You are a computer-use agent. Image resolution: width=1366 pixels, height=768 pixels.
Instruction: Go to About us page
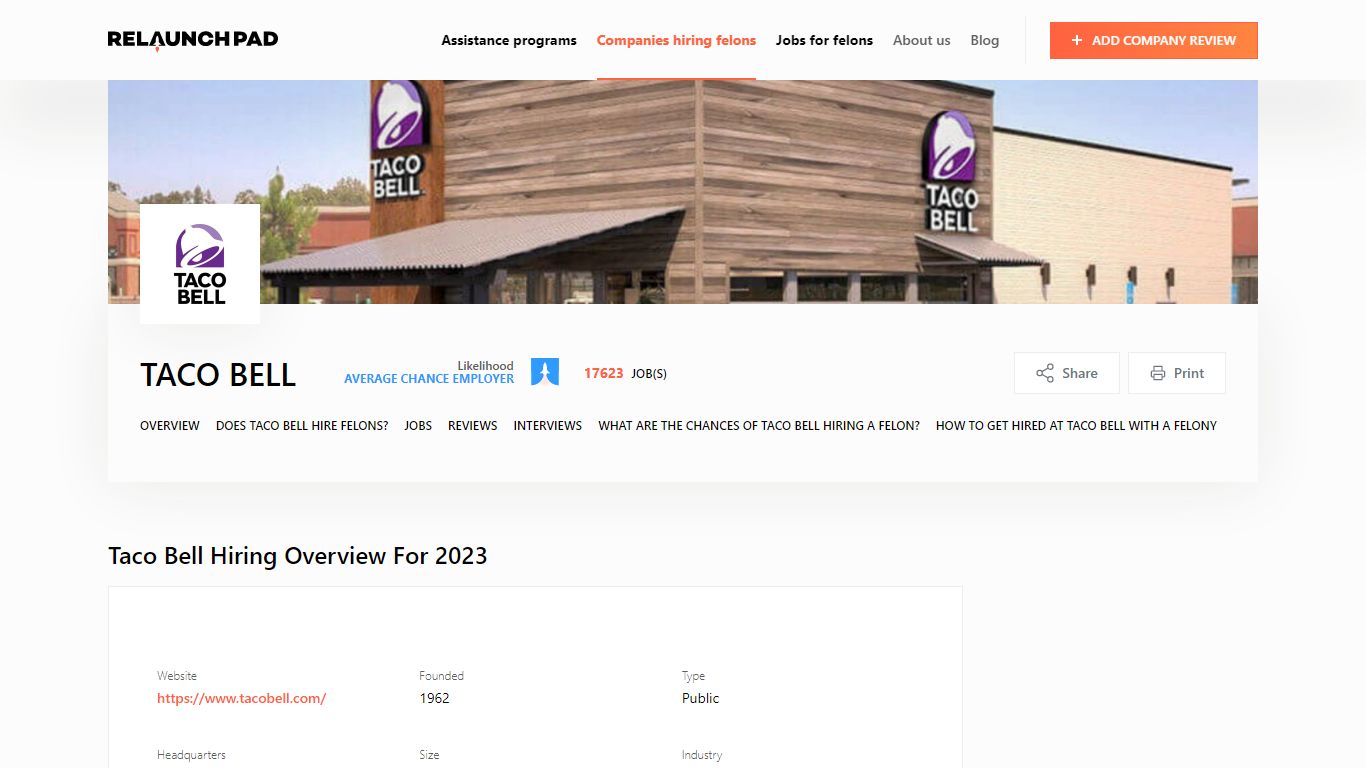(921, 40)
